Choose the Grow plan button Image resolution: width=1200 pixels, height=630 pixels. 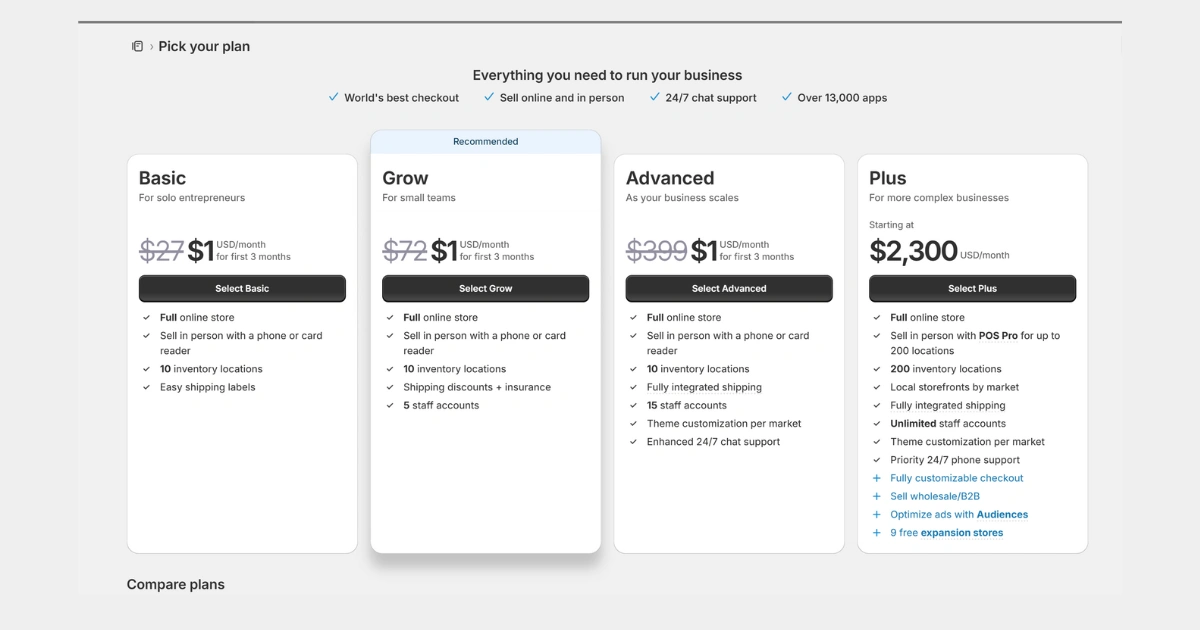point(485,288)
